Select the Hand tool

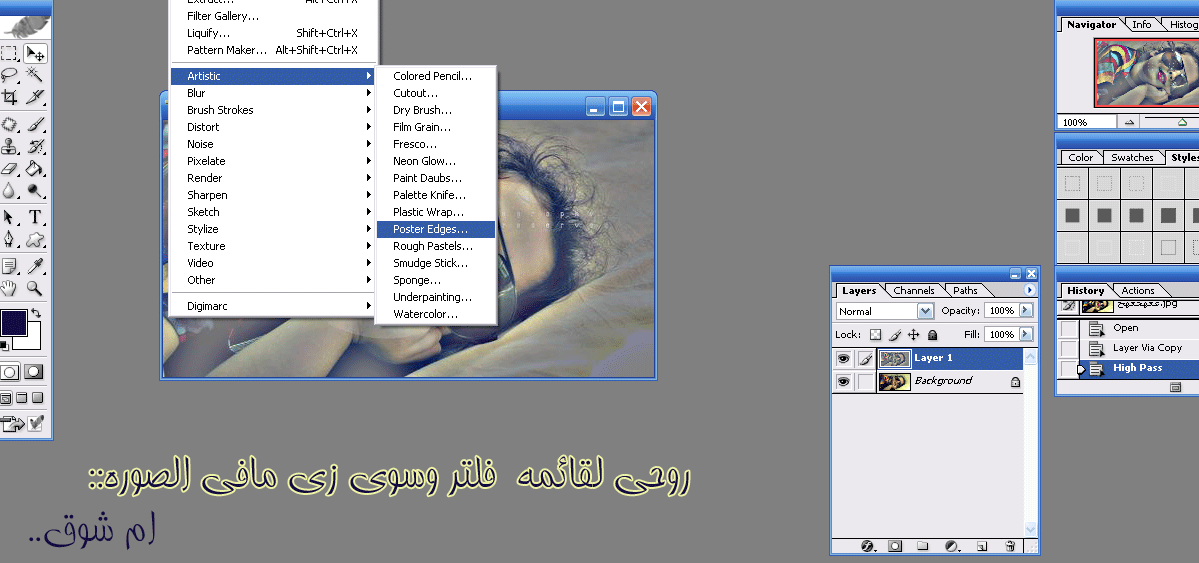pyautogui.click(x=10, y=288)
